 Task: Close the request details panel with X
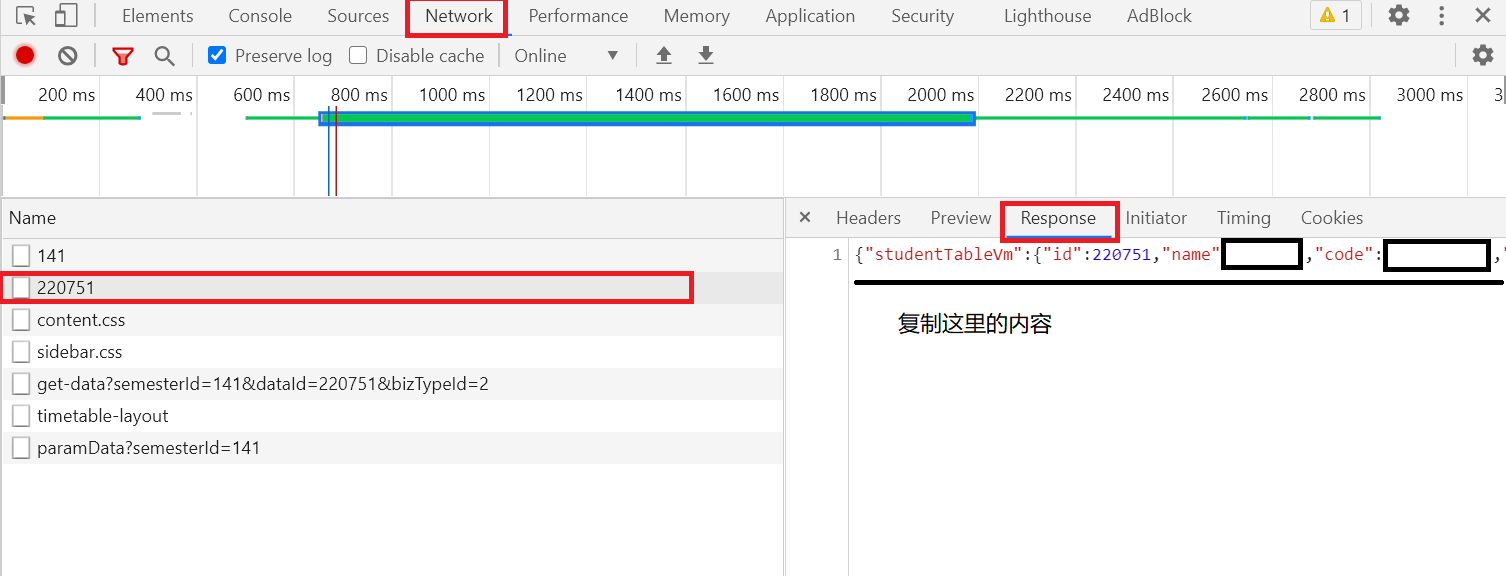point(804,217)
